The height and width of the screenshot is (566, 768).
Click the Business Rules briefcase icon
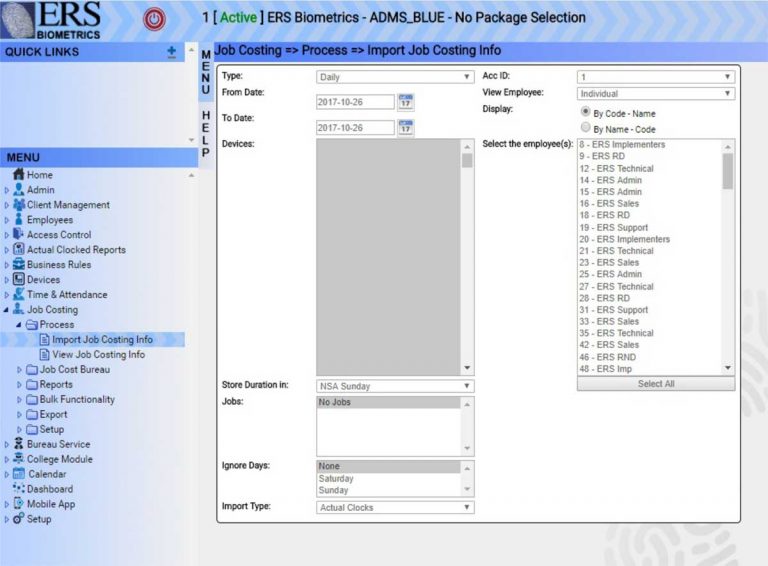click(19, 264)
